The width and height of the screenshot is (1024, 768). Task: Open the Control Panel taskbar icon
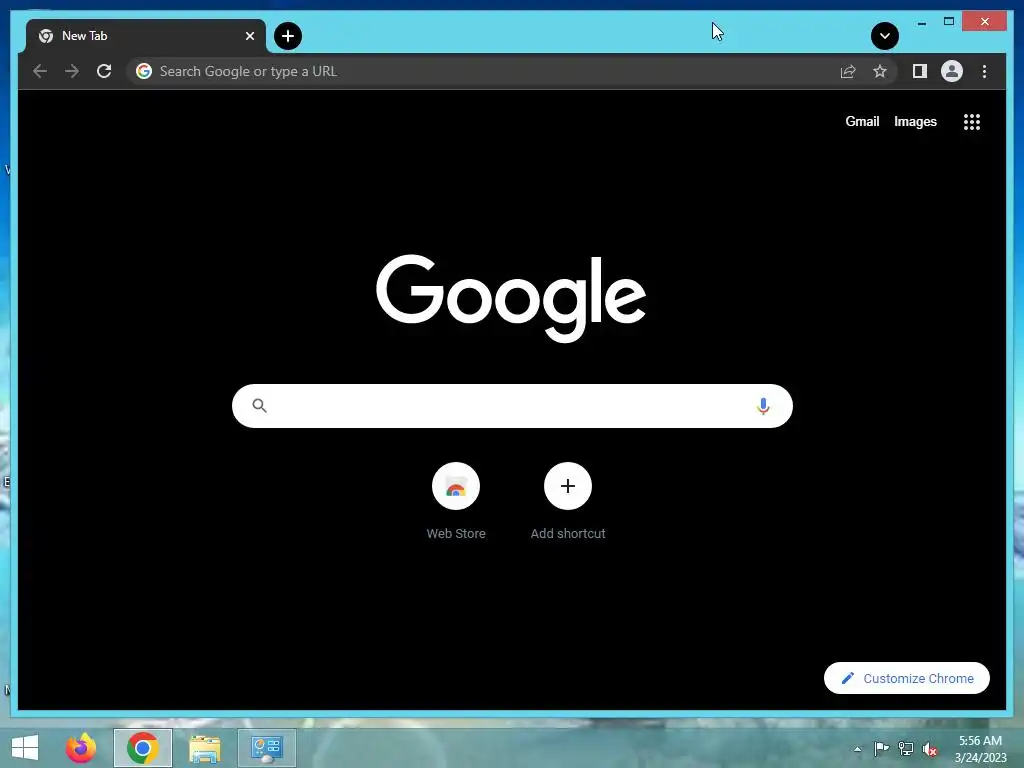266,748
